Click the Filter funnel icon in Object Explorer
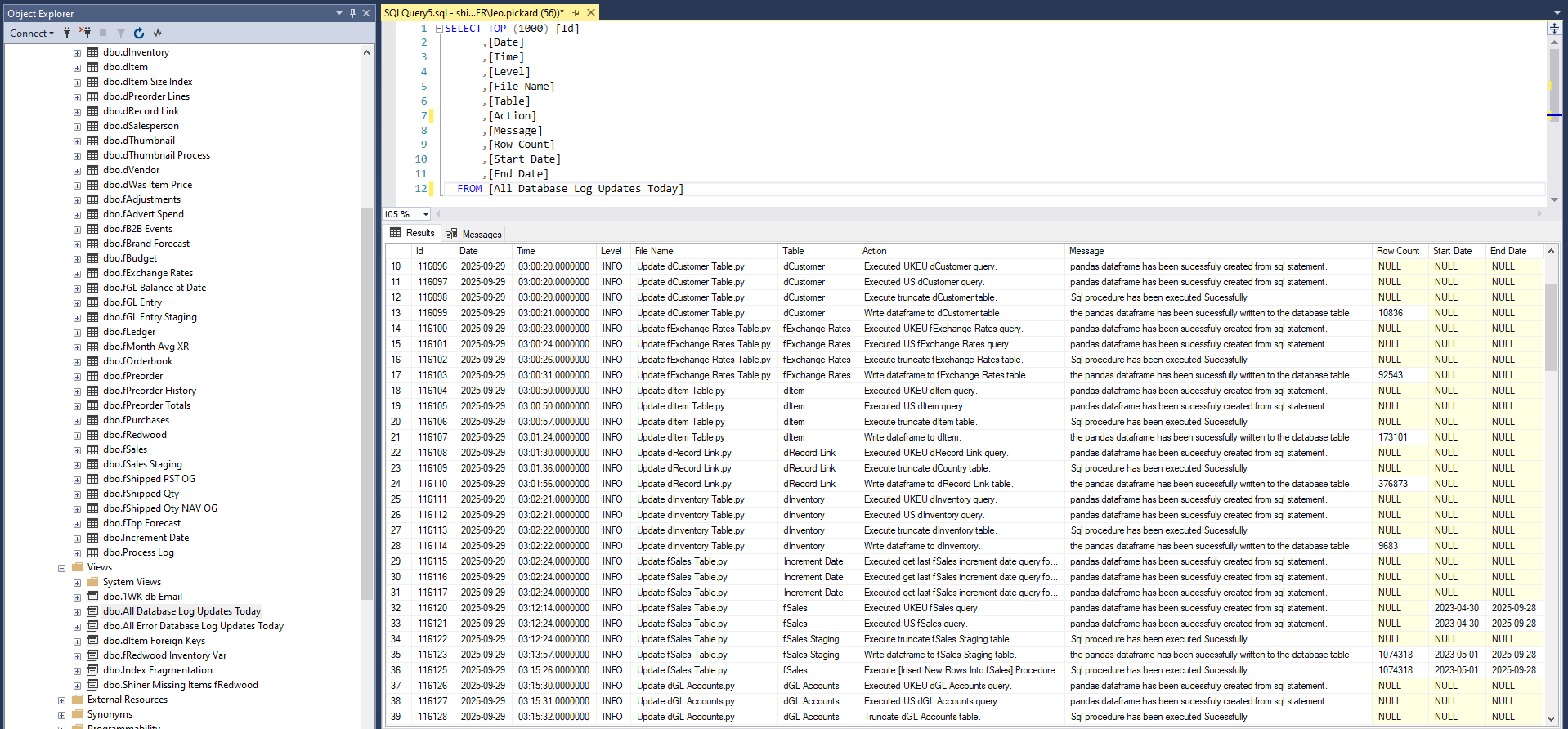Image resolution: width=1568 pixels, height=729 pixels. pyautogui.click(x=121, y=33)
